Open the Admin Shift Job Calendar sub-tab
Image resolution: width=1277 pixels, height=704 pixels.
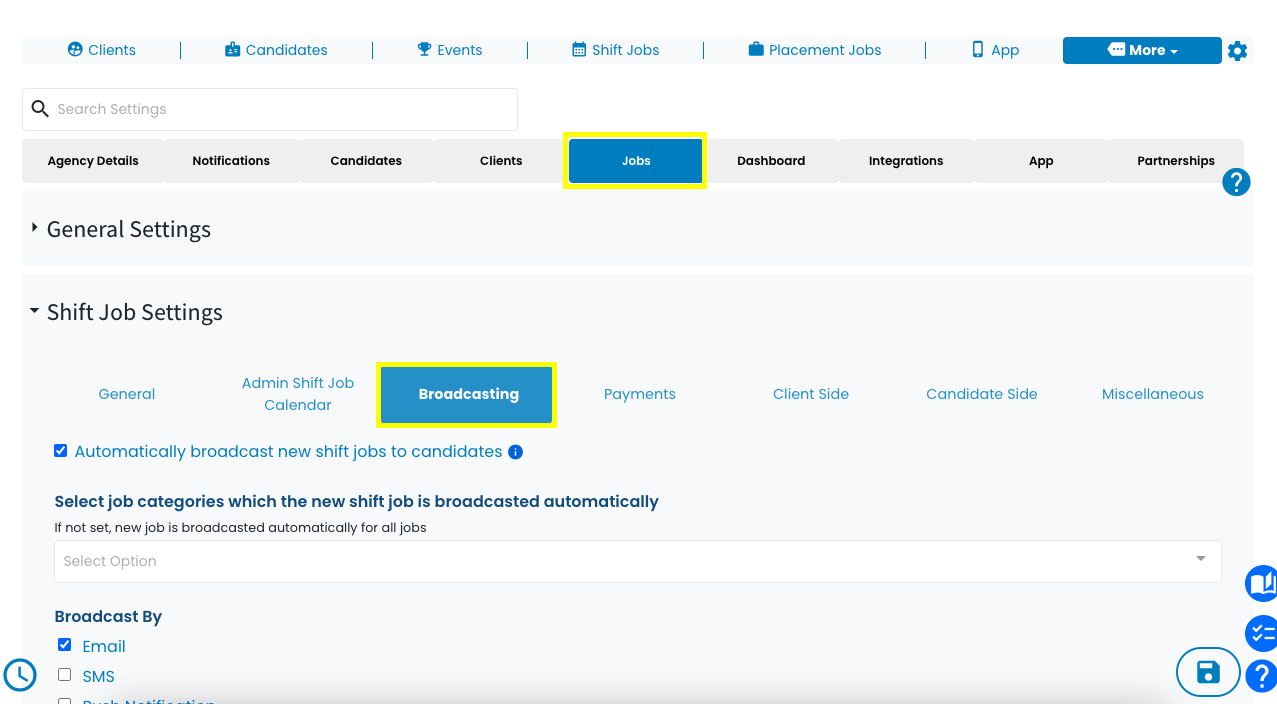click(x=298, y=394)
